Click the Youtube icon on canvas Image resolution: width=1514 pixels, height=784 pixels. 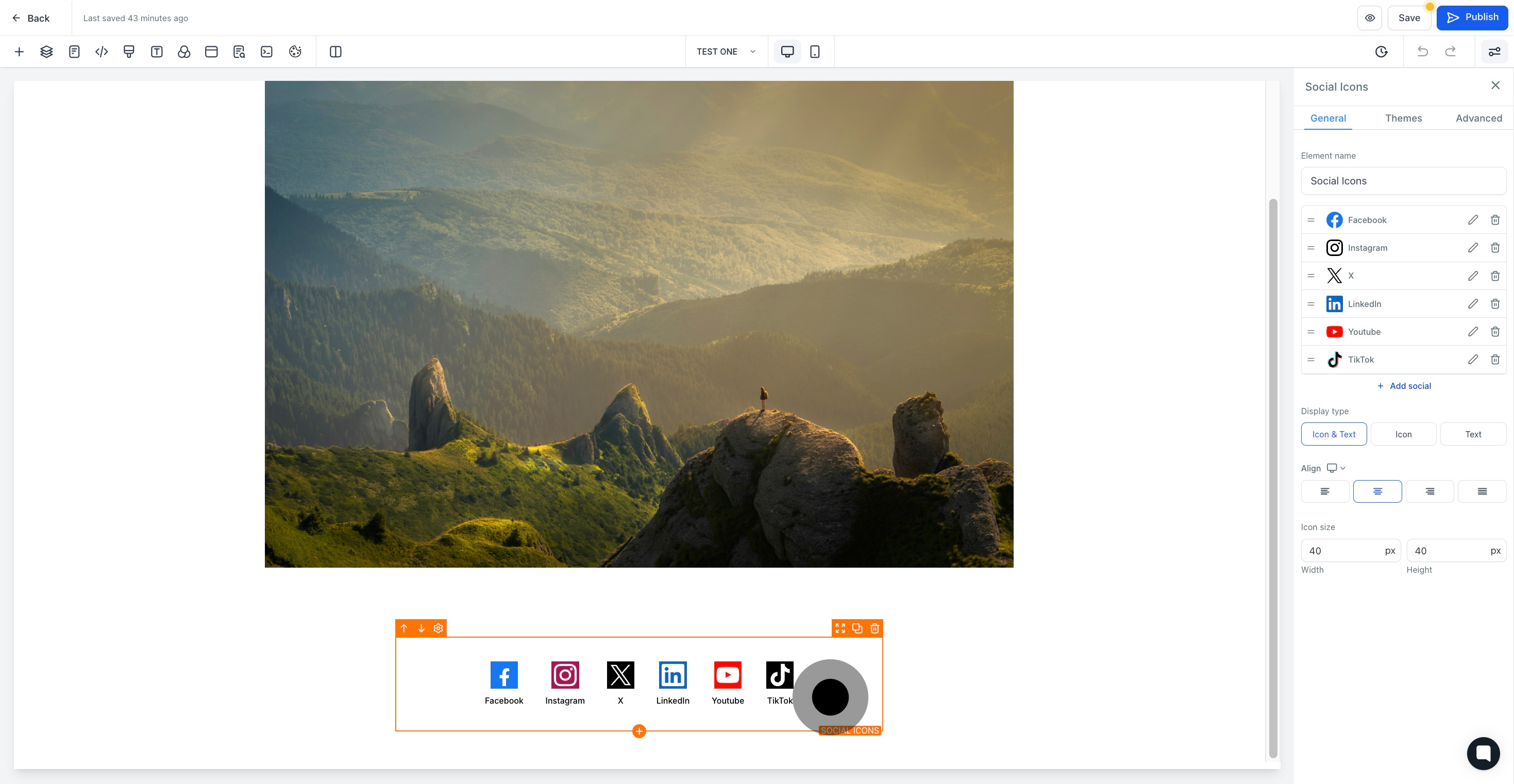(728, 675)
